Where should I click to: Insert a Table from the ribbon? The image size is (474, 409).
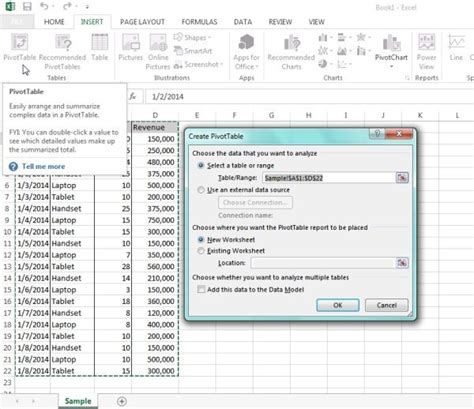tap(100, 48)
